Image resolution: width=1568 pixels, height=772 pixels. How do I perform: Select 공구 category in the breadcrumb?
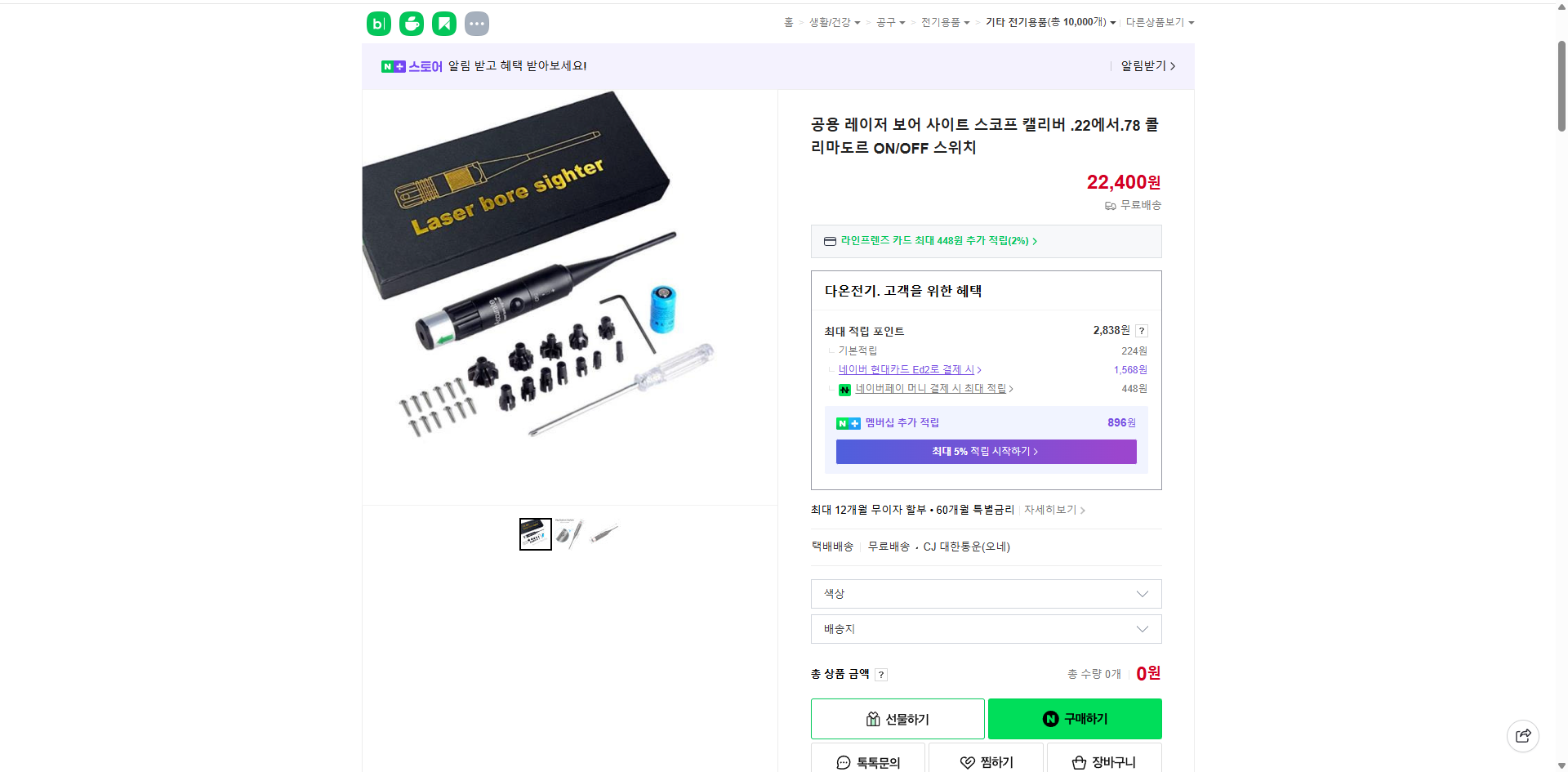884,22
